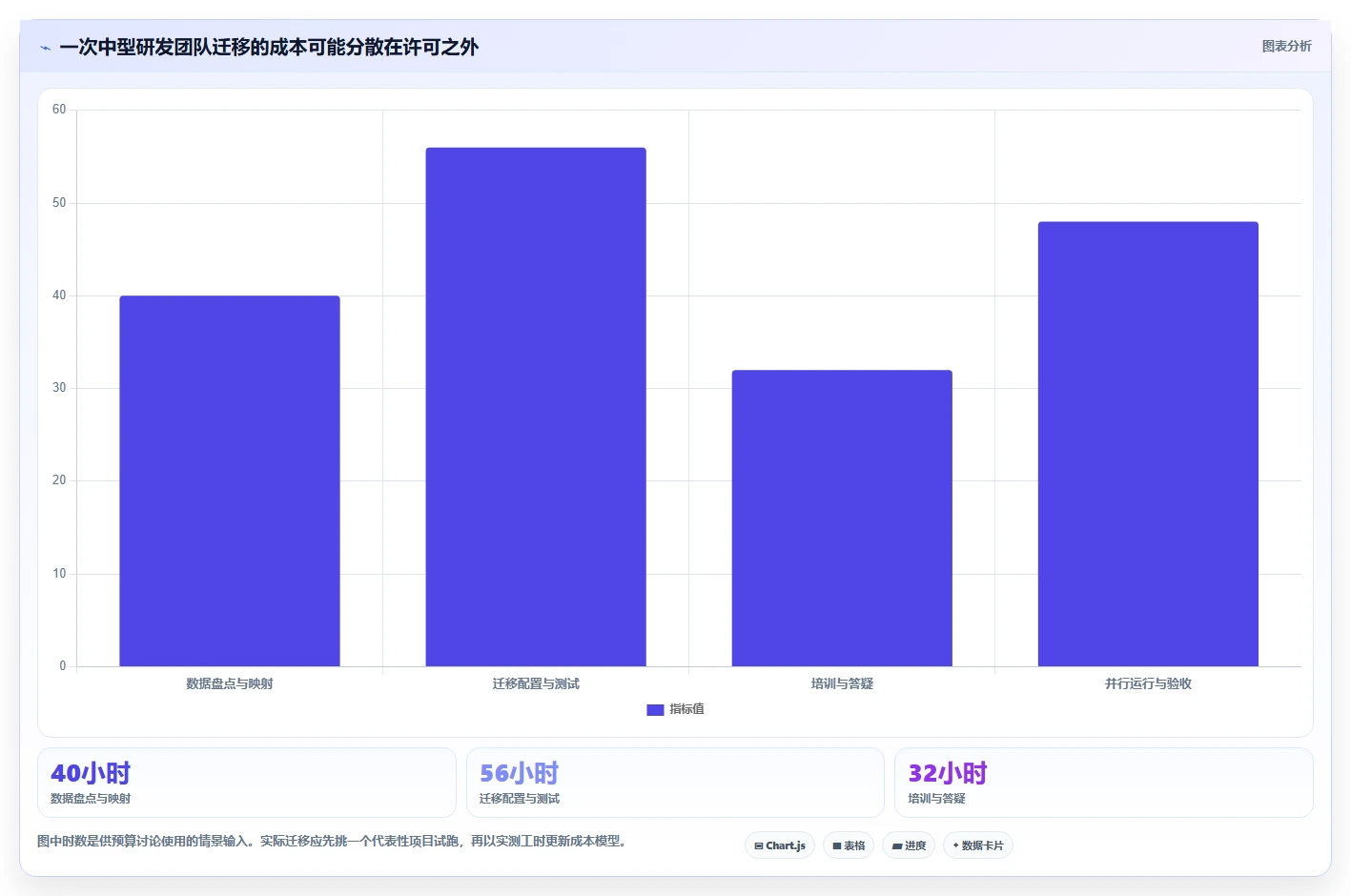Click the 数据盘点与映射 x-axis label
The width and height of the screenshot is (1351, 896).
(x=230, y=683)
